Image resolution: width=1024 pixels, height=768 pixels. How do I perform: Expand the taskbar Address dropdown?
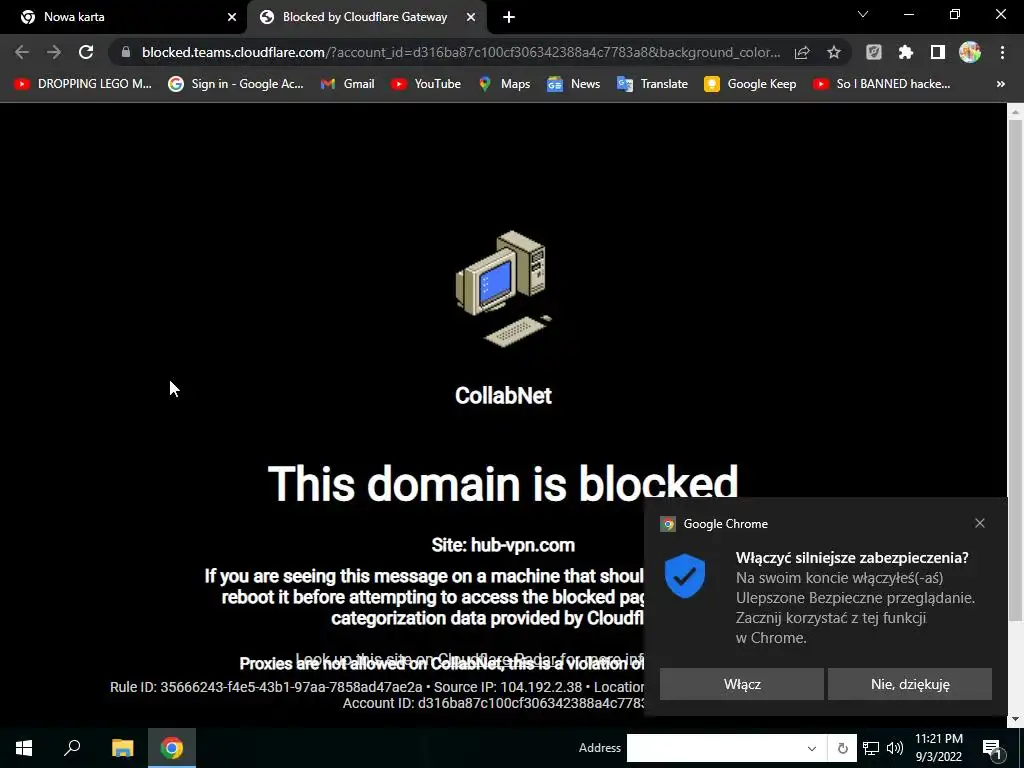point(812,748)
